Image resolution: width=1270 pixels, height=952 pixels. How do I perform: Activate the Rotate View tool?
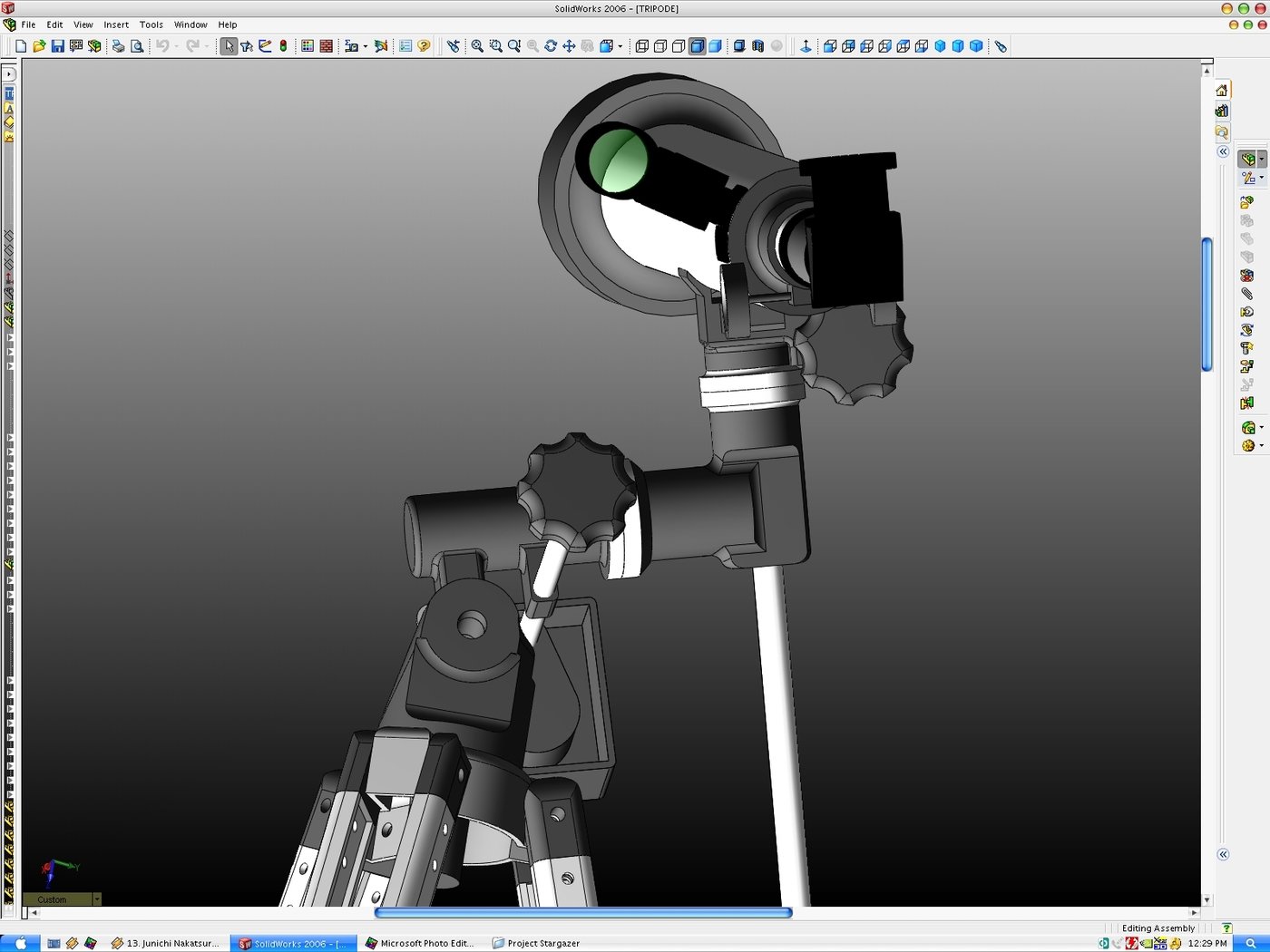pyautogui.click(x=550, y=46)
